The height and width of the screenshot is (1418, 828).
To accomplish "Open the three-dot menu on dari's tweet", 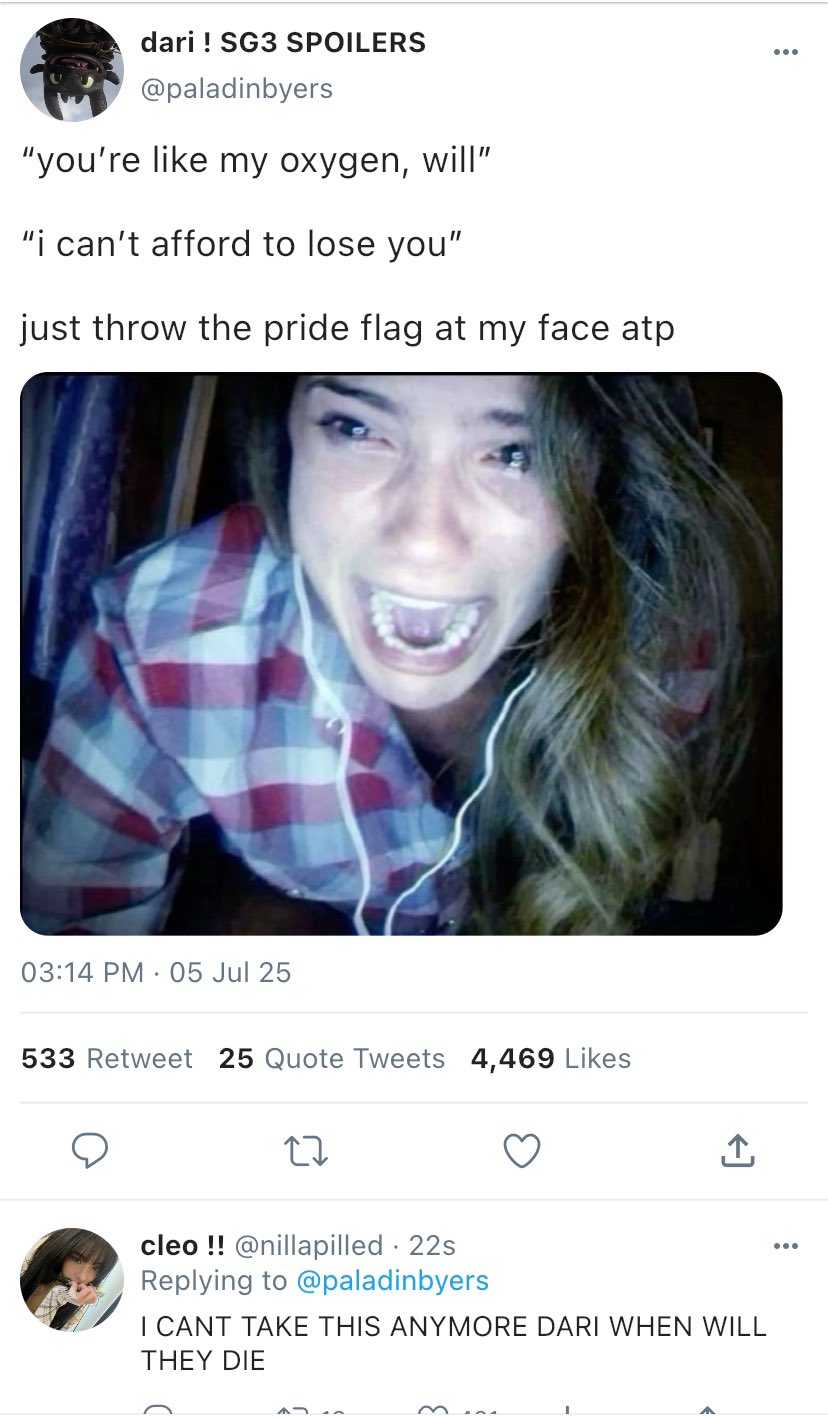I will pos(786,51).
